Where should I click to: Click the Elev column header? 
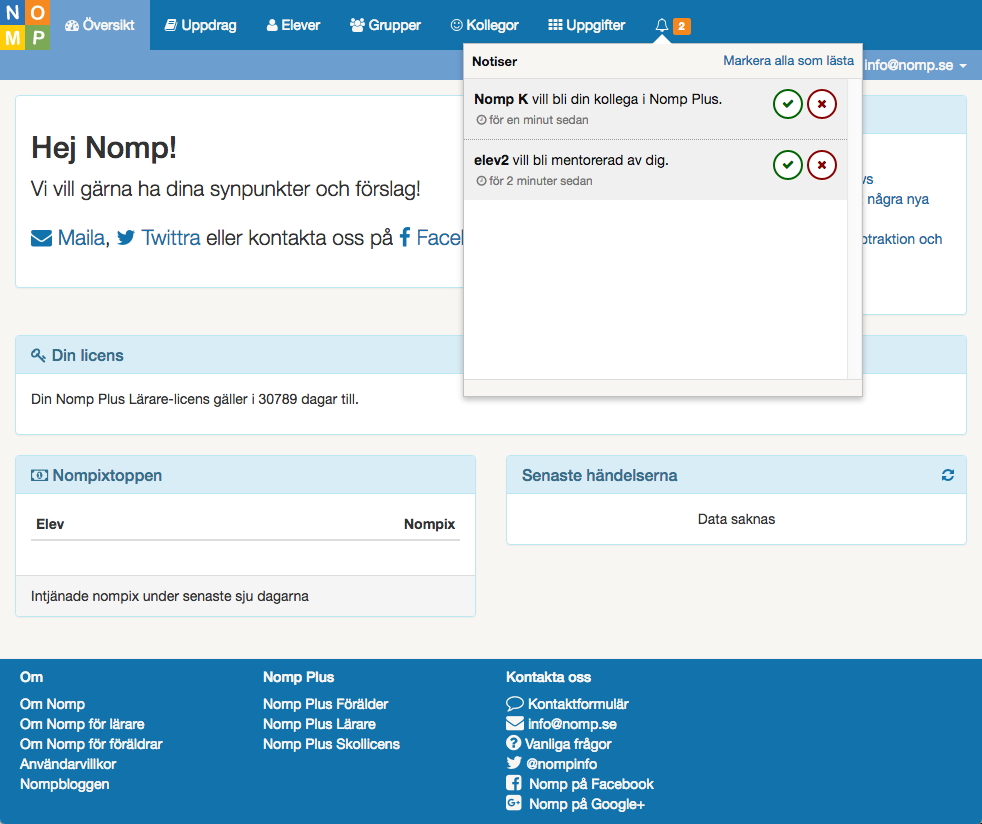[x=50, y=524]
